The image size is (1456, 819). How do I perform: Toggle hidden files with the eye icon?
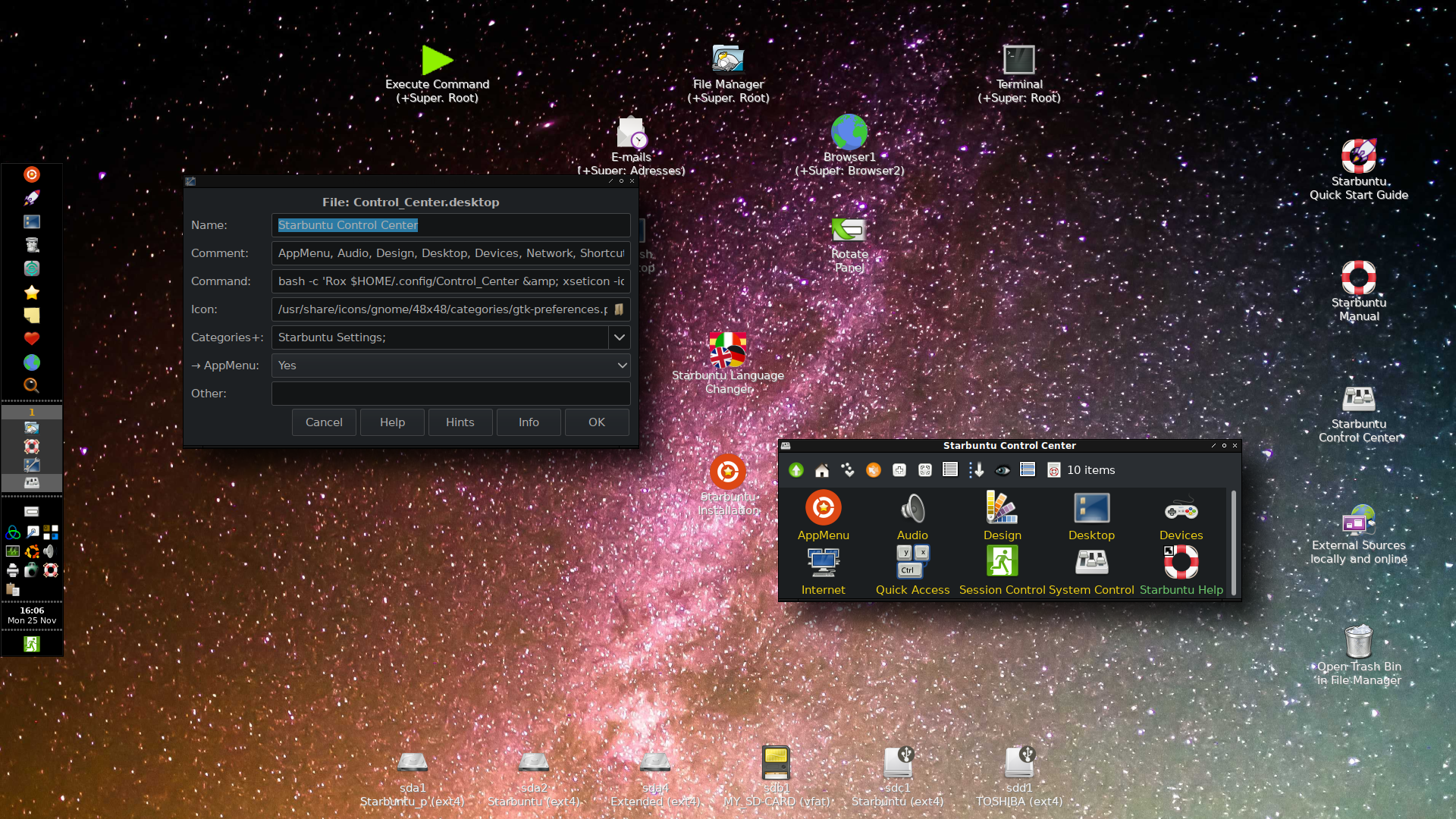(1002, 470)
